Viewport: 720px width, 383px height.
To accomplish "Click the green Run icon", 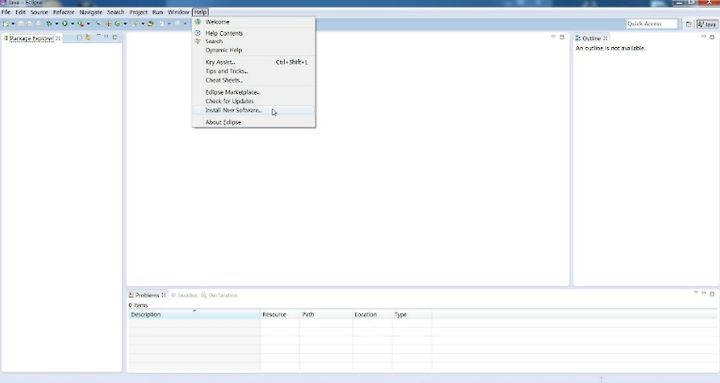I will point(65,23).
